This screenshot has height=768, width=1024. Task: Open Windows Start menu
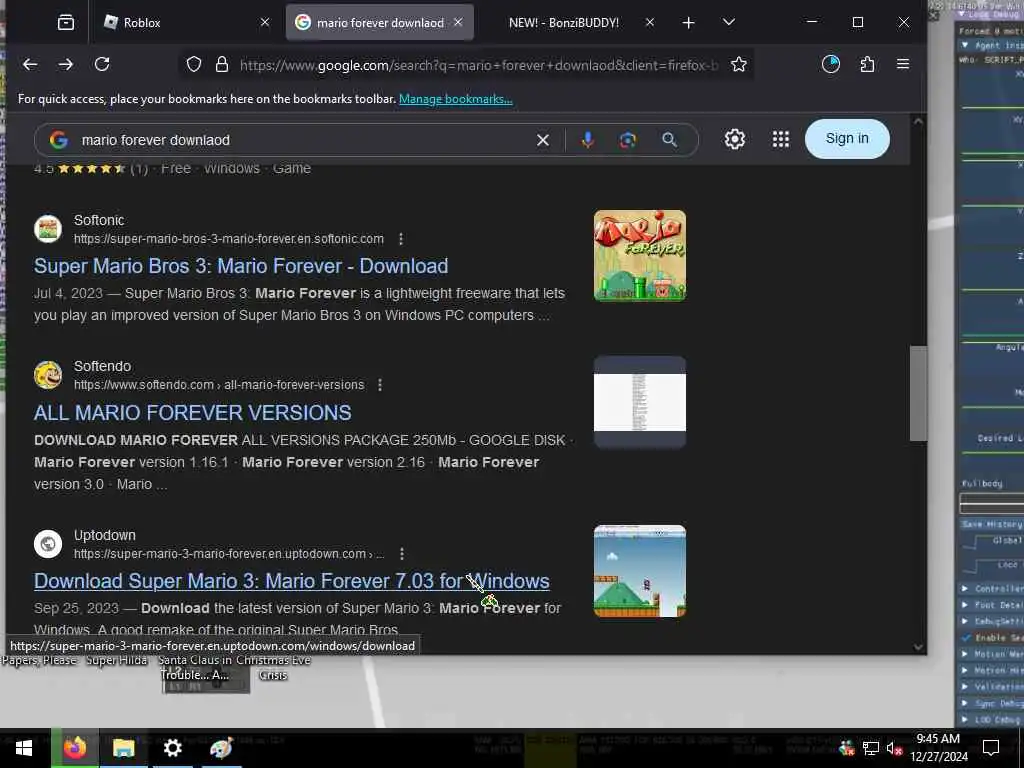point(24,748)
